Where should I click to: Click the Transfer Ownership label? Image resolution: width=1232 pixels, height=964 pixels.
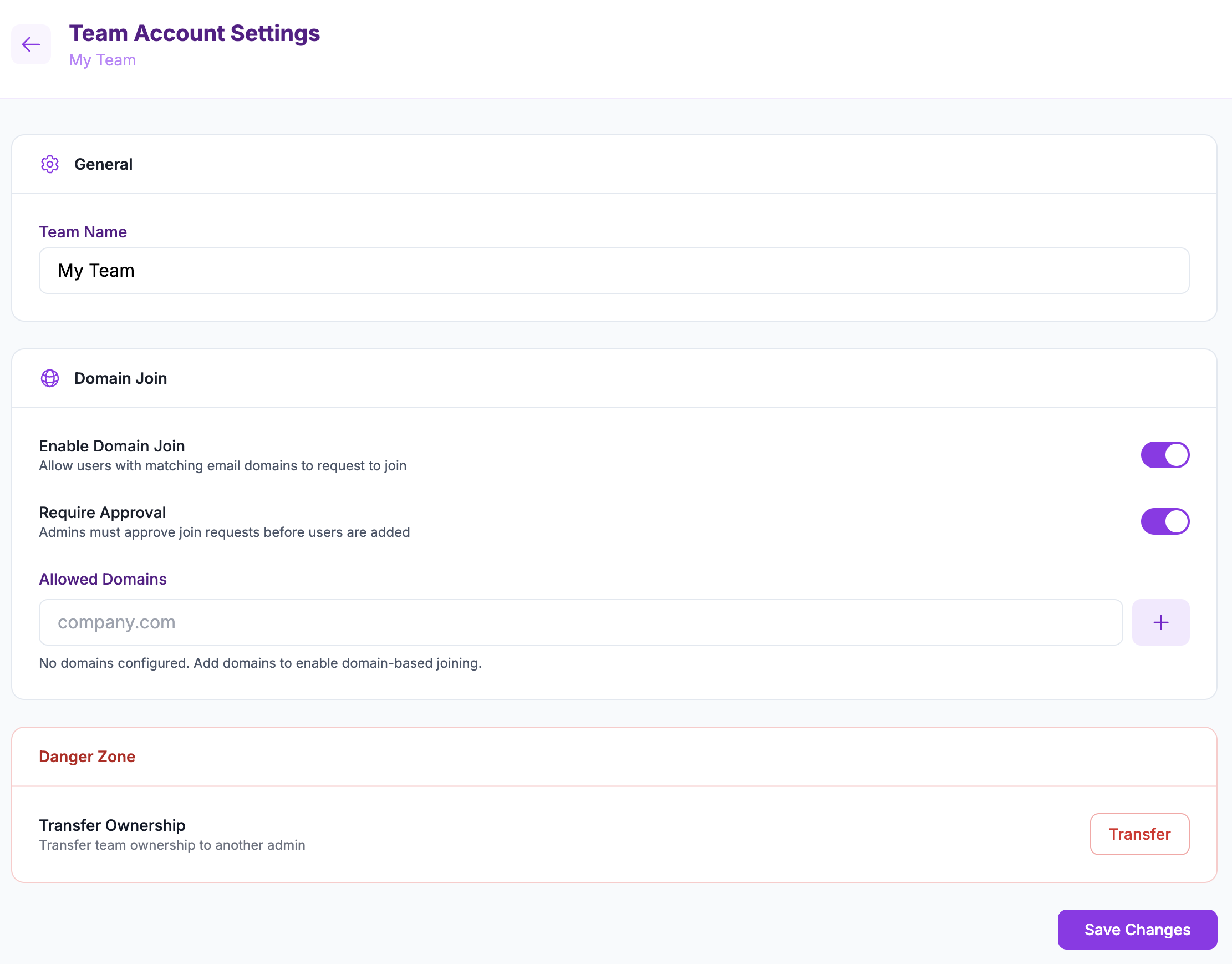coord(111,825)
